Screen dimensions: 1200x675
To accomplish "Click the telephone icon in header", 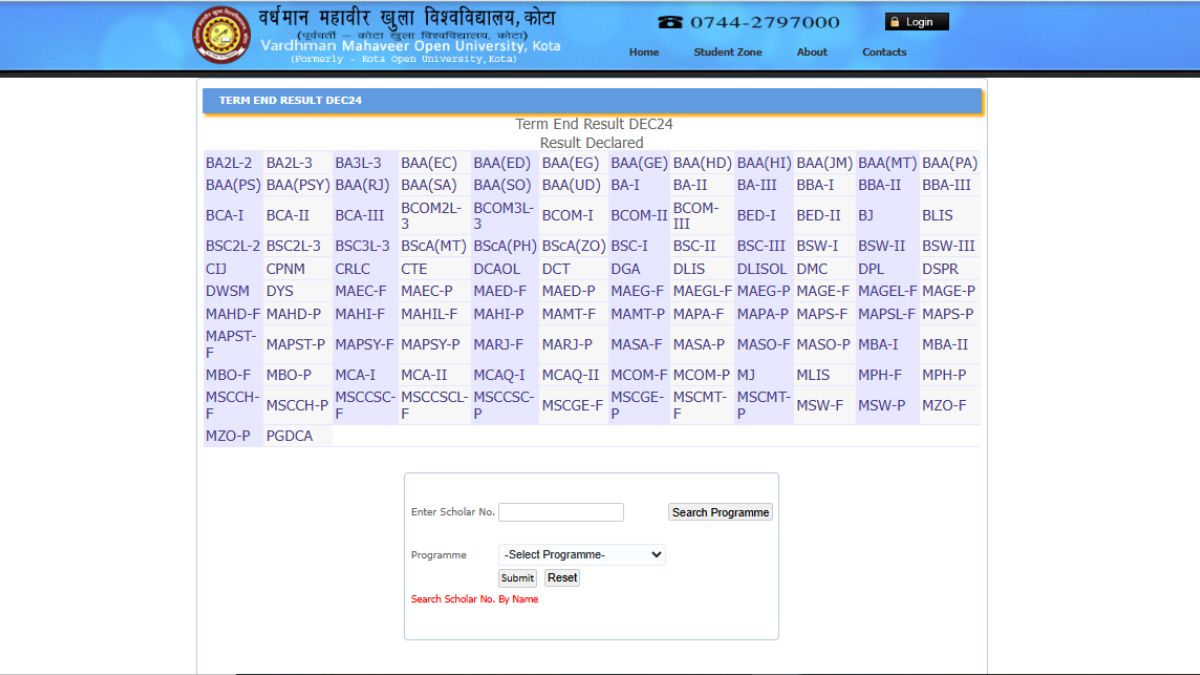I will pyautogui.click(x=669, y=22).
